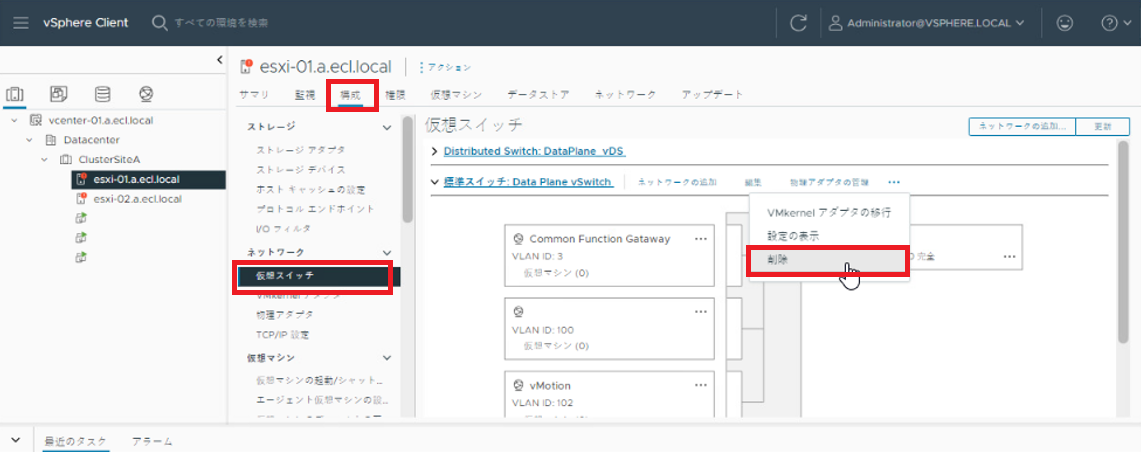Viewport: 1141px width, 452px height.
Task: Switch to Networking inventory view
Action: pos(146,94)
